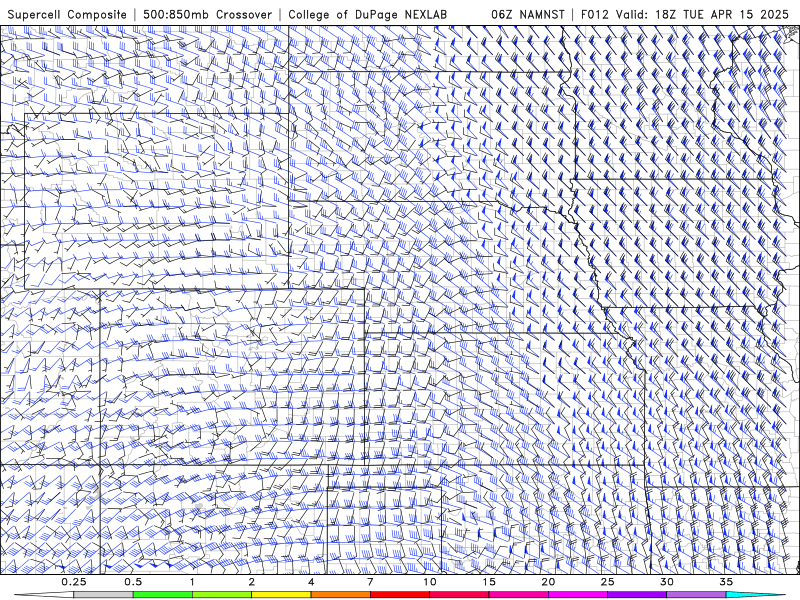Click the 'College of DuPage NEXLAB' label
The width and height of the screenshot is (800, 600).
click(367, 14)
